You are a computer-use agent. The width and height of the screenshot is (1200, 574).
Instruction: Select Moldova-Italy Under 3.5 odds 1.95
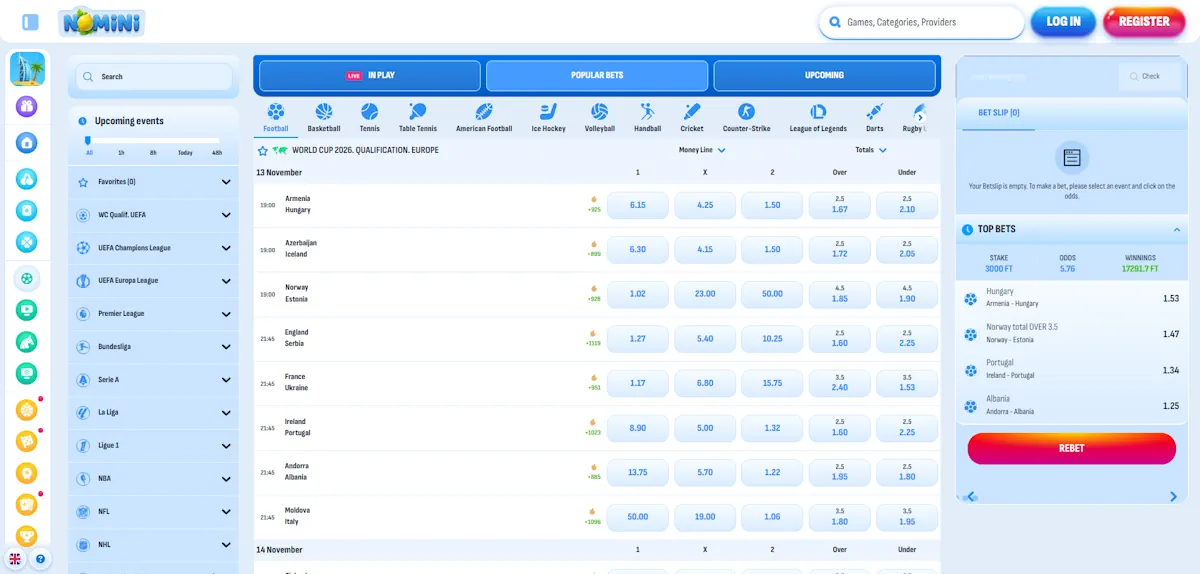[x=907, y=517]
